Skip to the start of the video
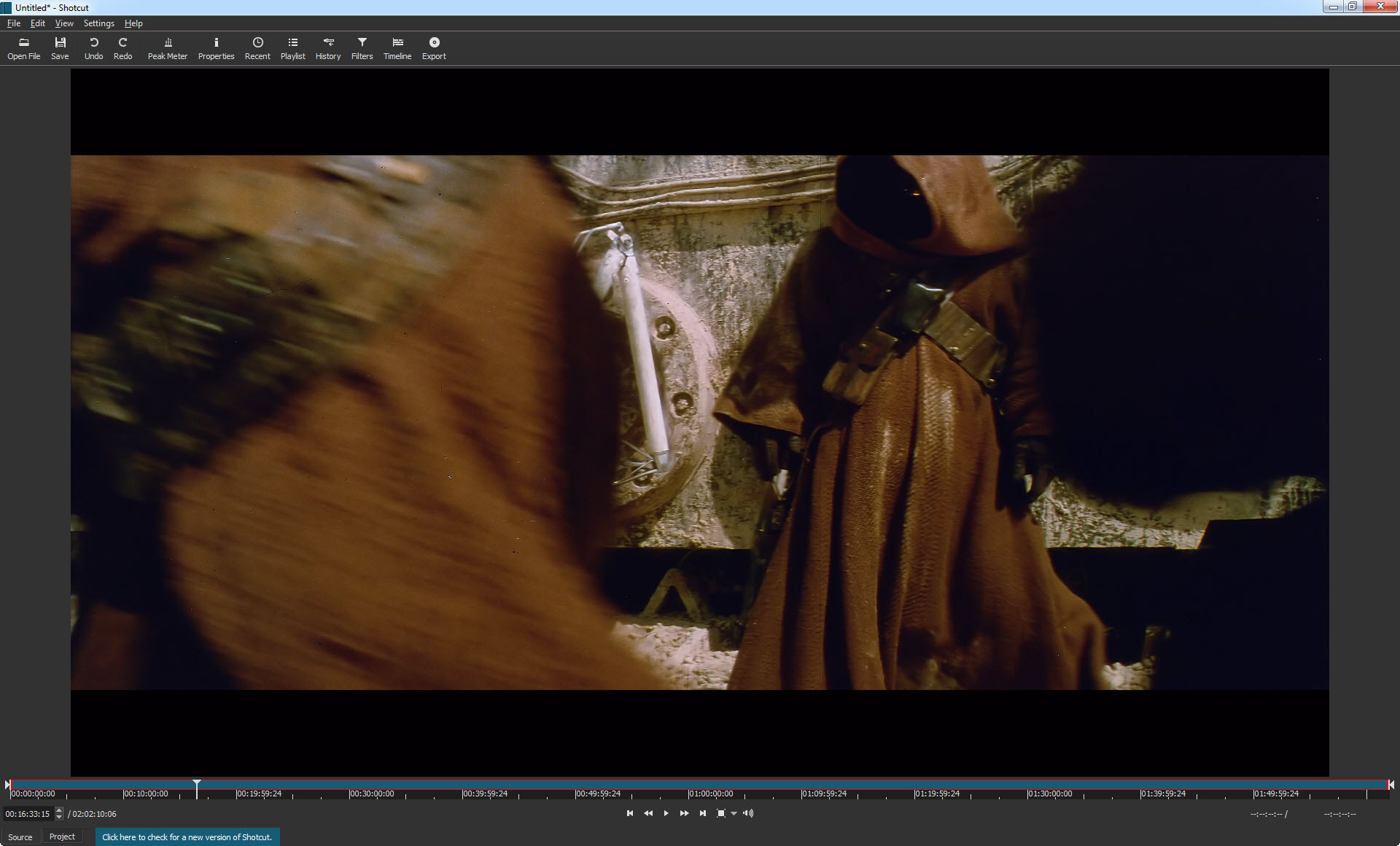The width and height of the screenshot is (1400, 846). [630, 813]
